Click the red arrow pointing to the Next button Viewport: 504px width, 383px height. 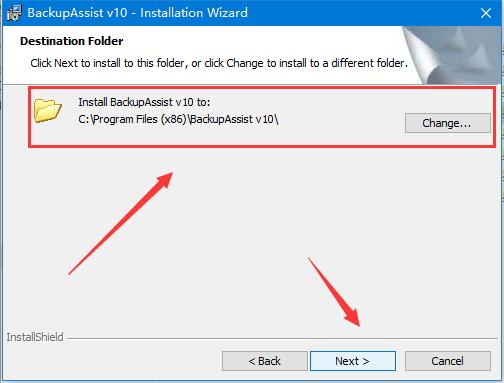coord(334,292)
